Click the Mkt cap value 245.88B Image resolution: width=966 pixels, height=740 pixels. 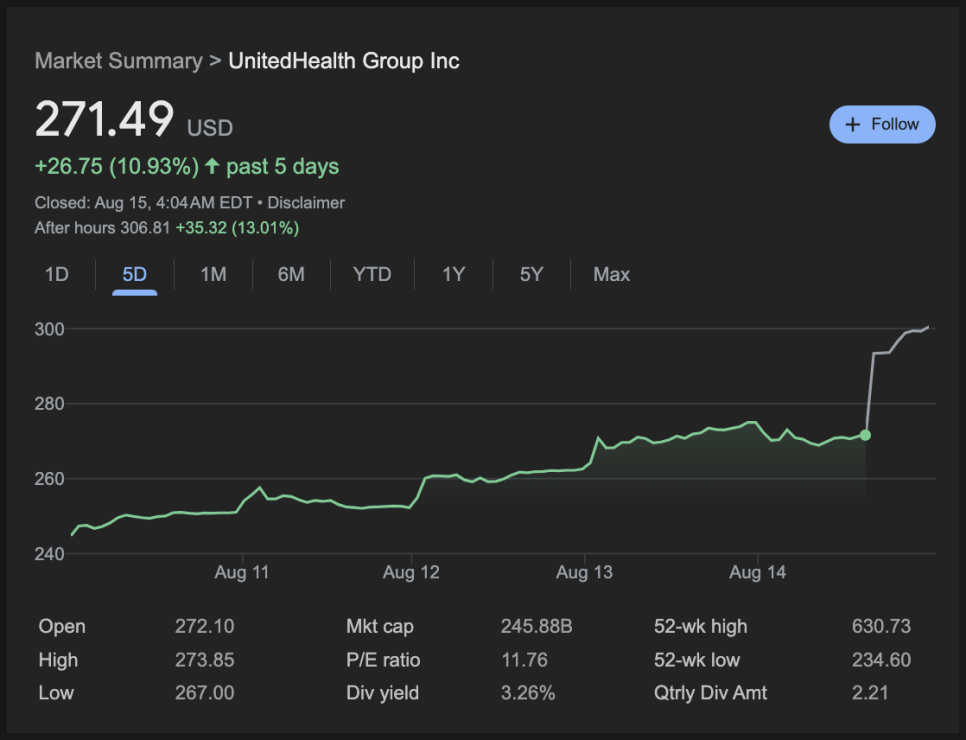537,626
